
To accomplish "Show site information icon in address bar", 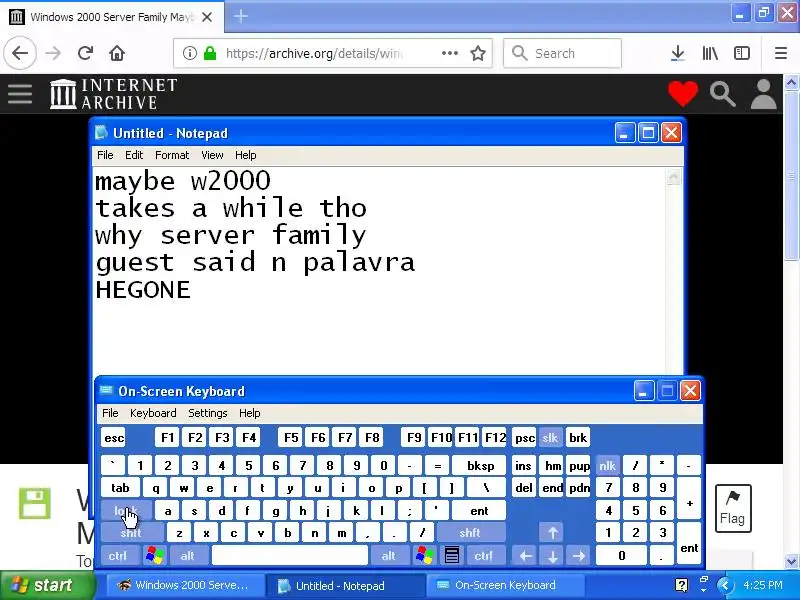I will click(189, 53).
